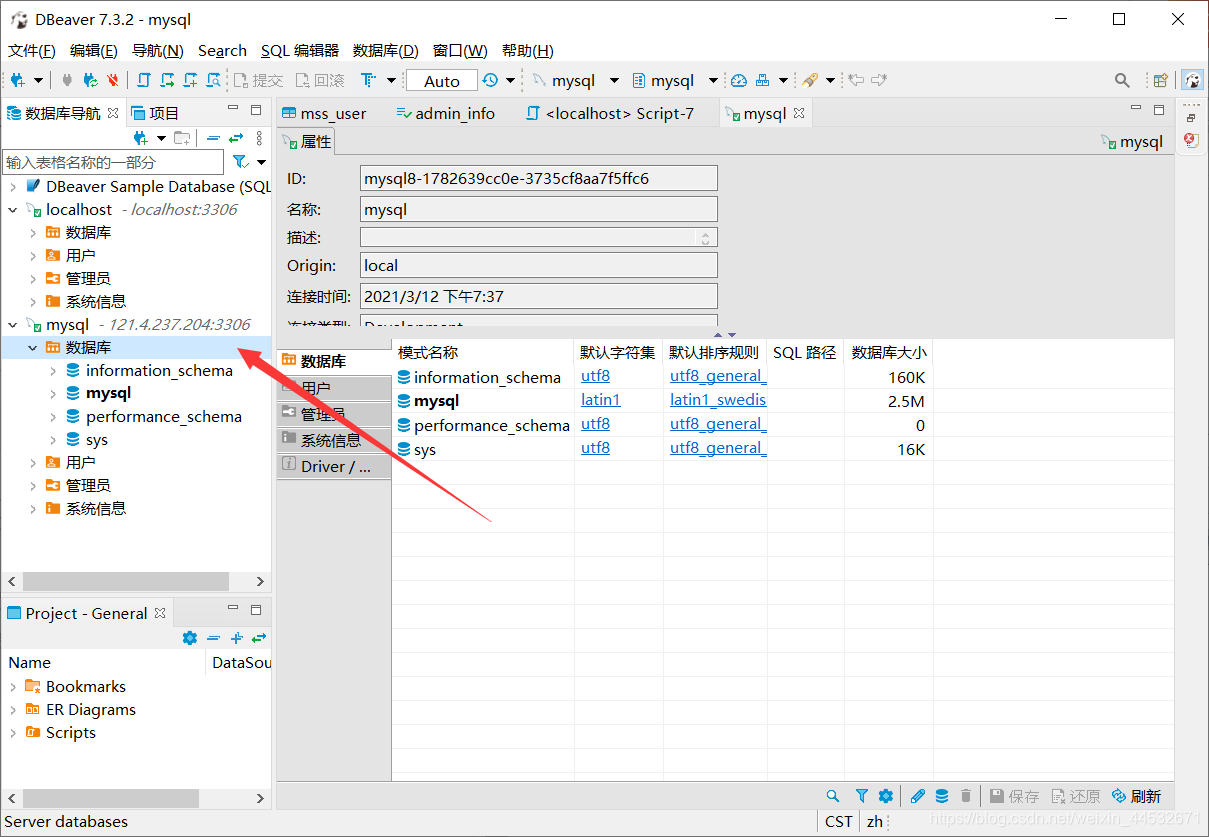Image resolution: width=1209 pixels, height=837 pixels.
Task: Expand information_schema tree node
Action: (x=52, y=371)
